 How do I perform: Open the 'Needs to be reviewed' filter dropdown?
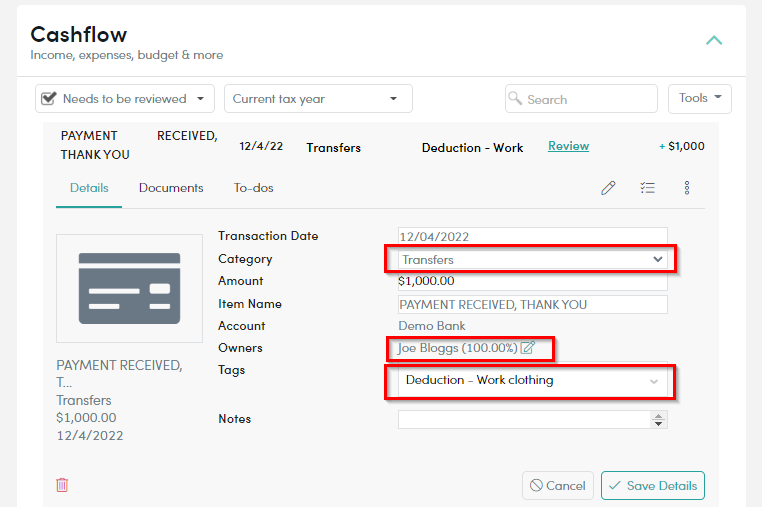125,99
